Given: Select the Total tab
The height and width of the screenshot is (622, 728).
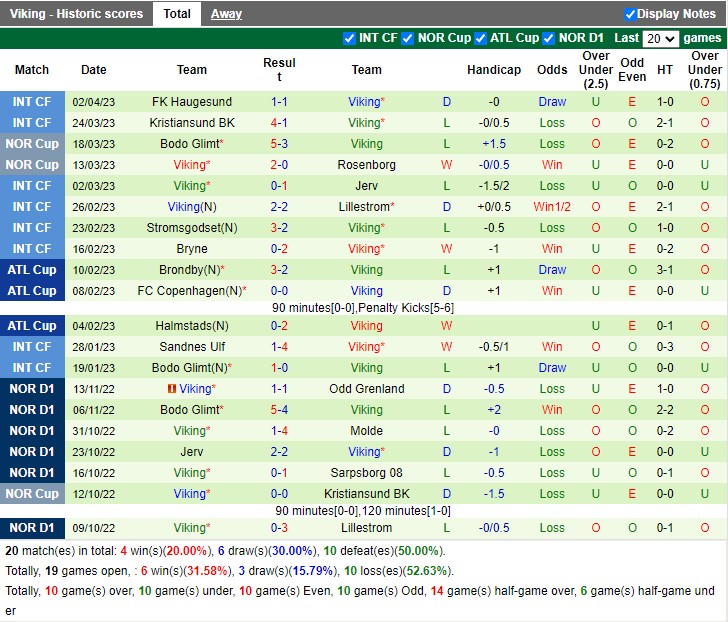Looking at the screenshot, I should pos(177,14).
